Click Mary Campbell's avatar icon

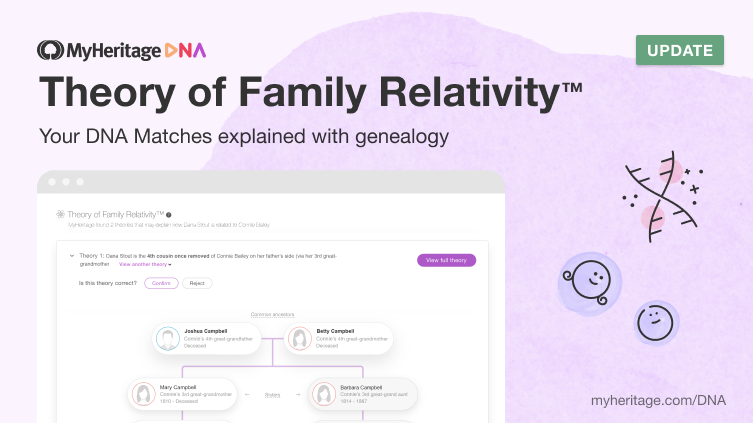click(x=144, y=394)
